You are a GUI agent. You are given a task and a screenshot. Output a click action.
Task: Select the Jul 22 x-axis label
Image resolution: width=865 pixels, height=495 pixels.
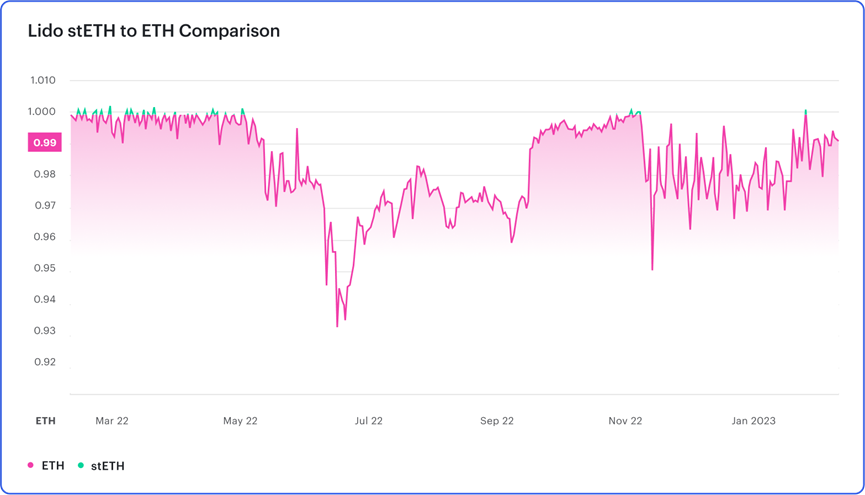click(x=369, y=421)
